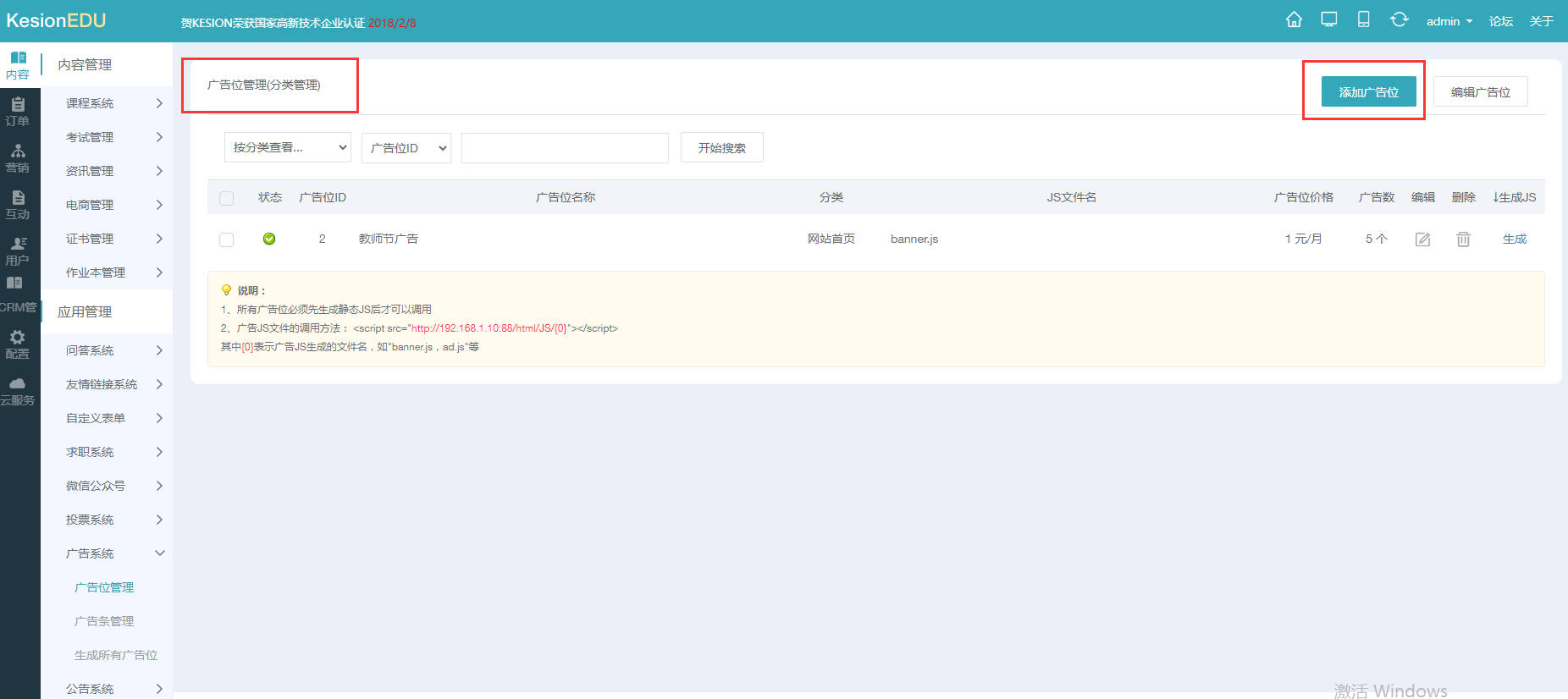Expand 自定义表单 menu
This screenshot has width=1568, height=699.
coord(107,418)
